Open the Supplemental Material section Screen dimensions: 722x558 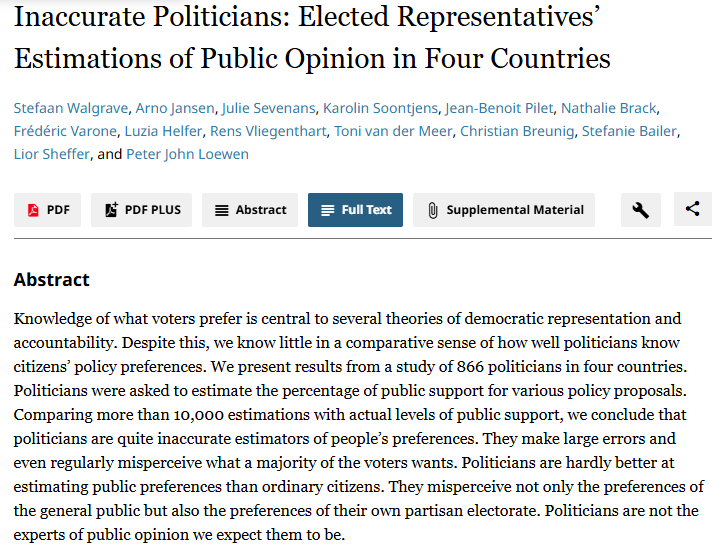click(x=504, y=210)
